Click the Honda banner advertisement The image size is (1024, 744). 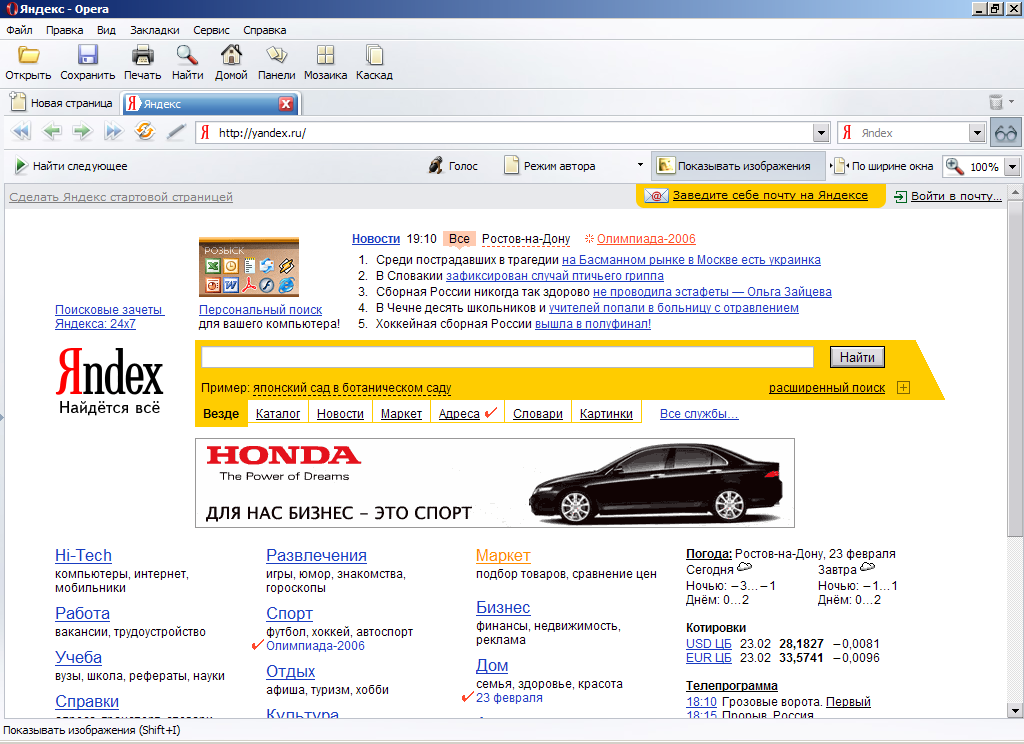click(495, 483)
